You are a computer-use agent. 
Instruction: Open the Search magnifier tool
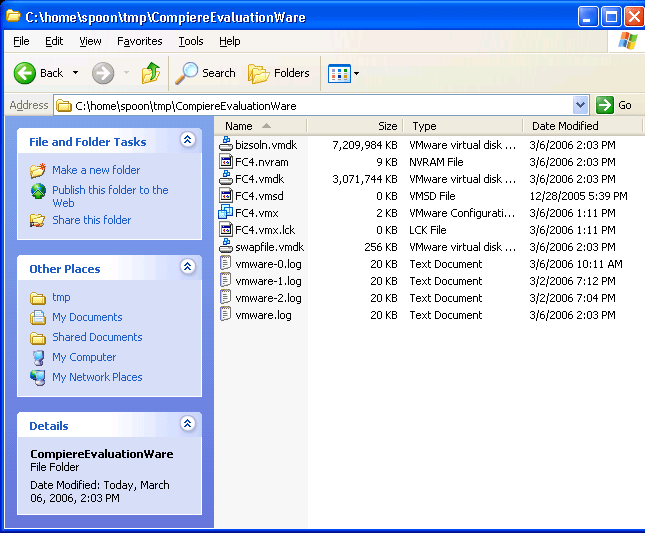(x=187, y=73)
